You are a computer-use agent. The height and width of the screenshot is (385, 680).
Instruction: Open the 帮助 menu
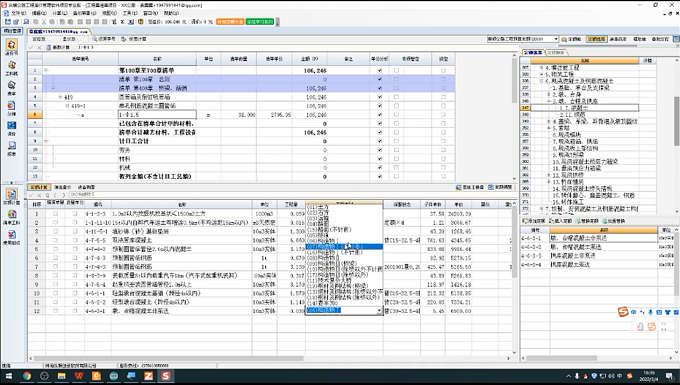click(x=171, y=13)
